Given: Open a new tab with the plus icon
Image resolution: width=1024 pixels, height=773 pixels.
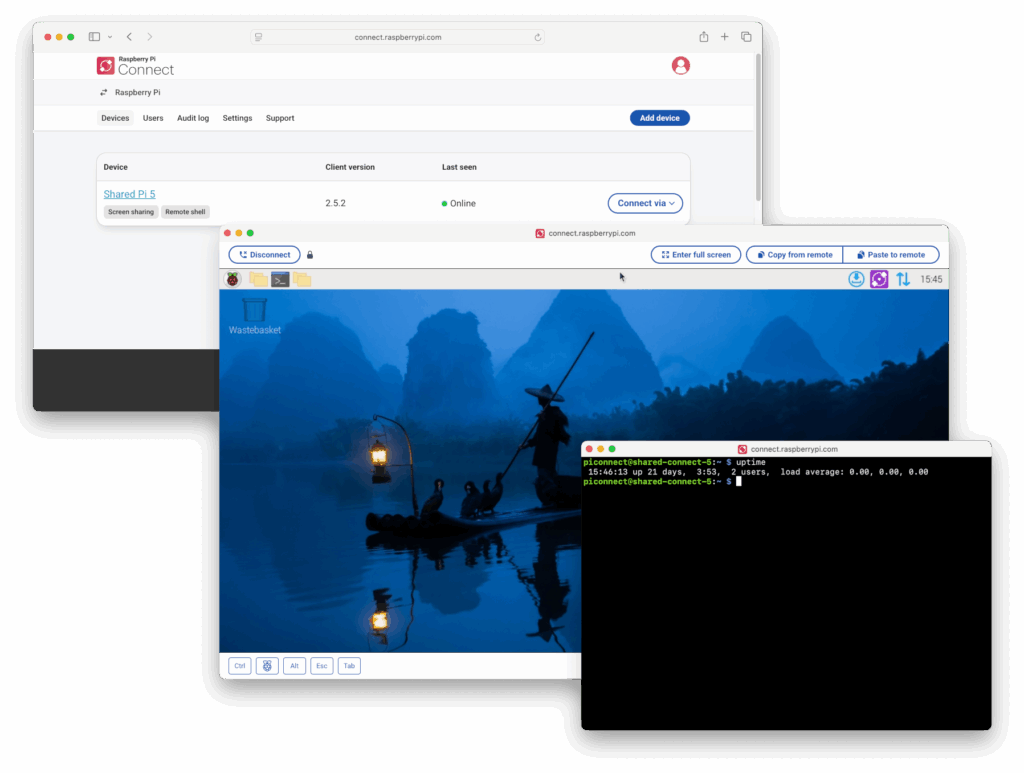Looking at the screenshot, I should pos(724,37).
